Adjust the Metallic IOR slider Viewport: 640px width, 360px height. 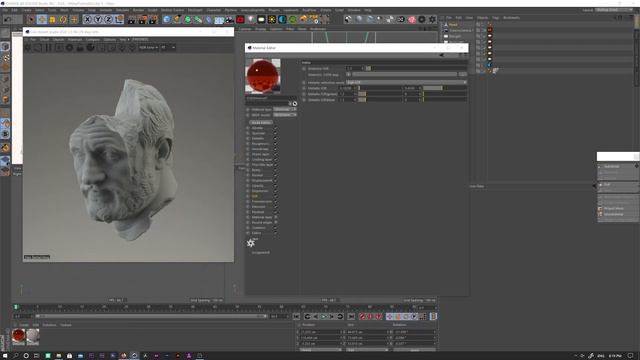(x=380, y=88)
